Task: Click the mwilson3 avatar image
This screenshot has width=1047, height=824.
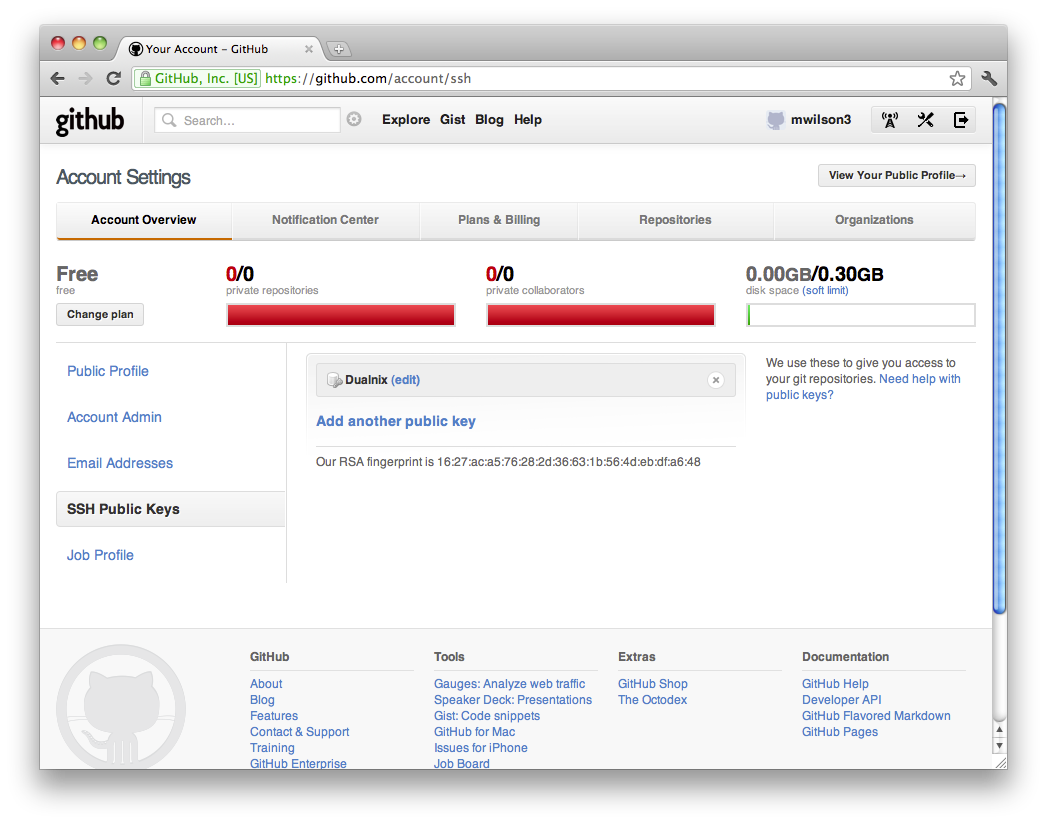Action: 776,119
